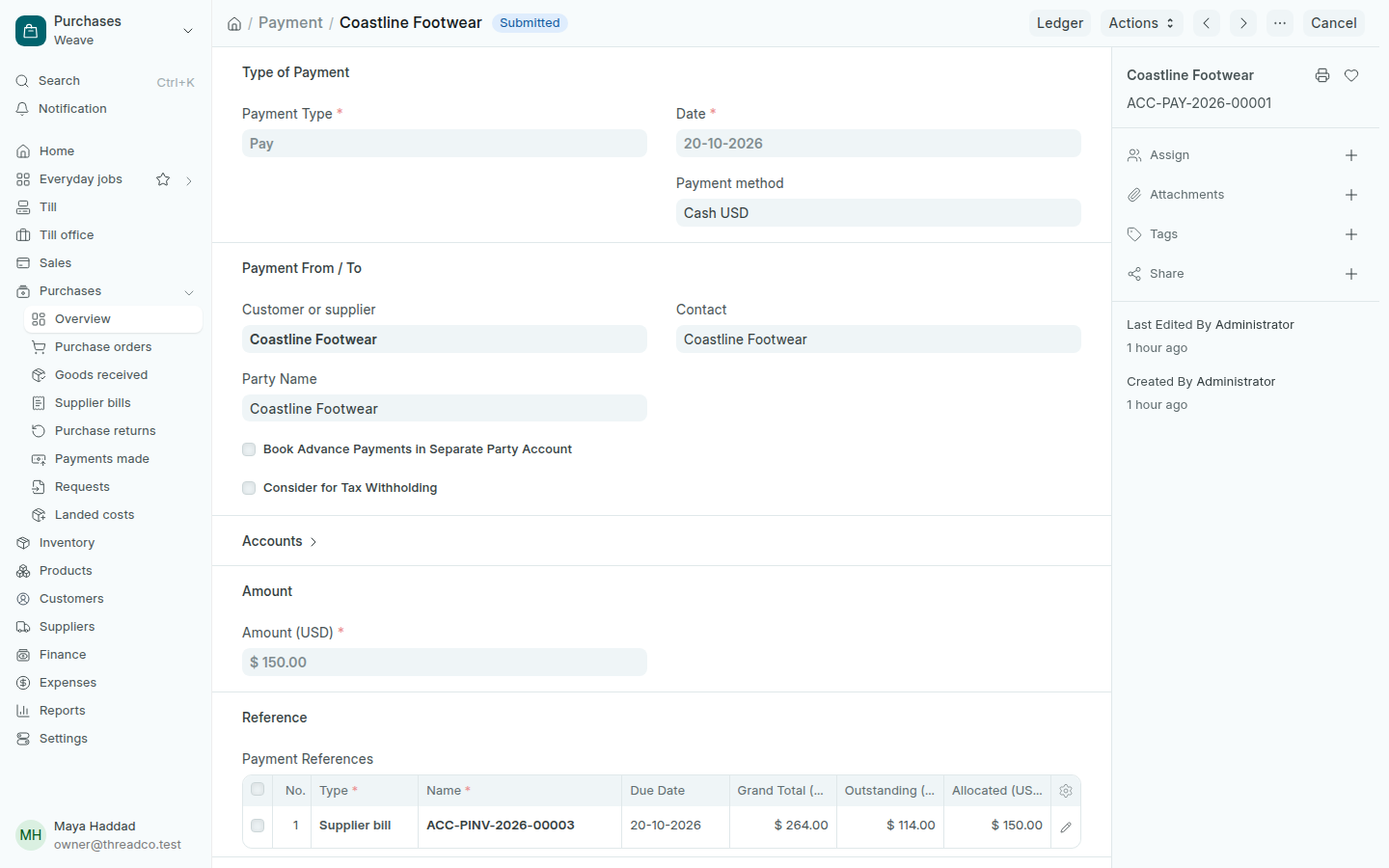Image resolution: width=1389 pixels, height=868 pixels.
Task: Select all rows in Payment References table
Action: (258, 790)
